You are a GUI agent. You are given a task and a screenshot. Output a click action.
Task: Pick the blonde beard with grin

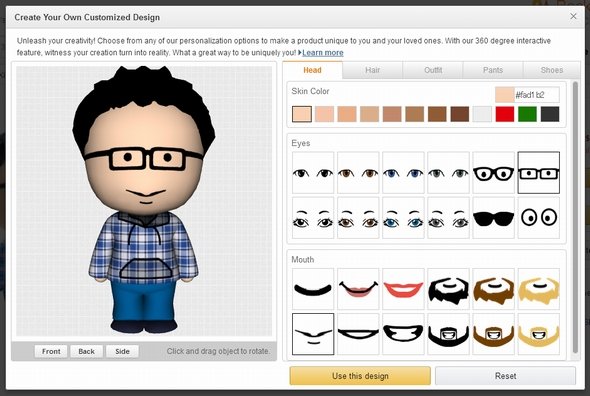click(538, 334)
